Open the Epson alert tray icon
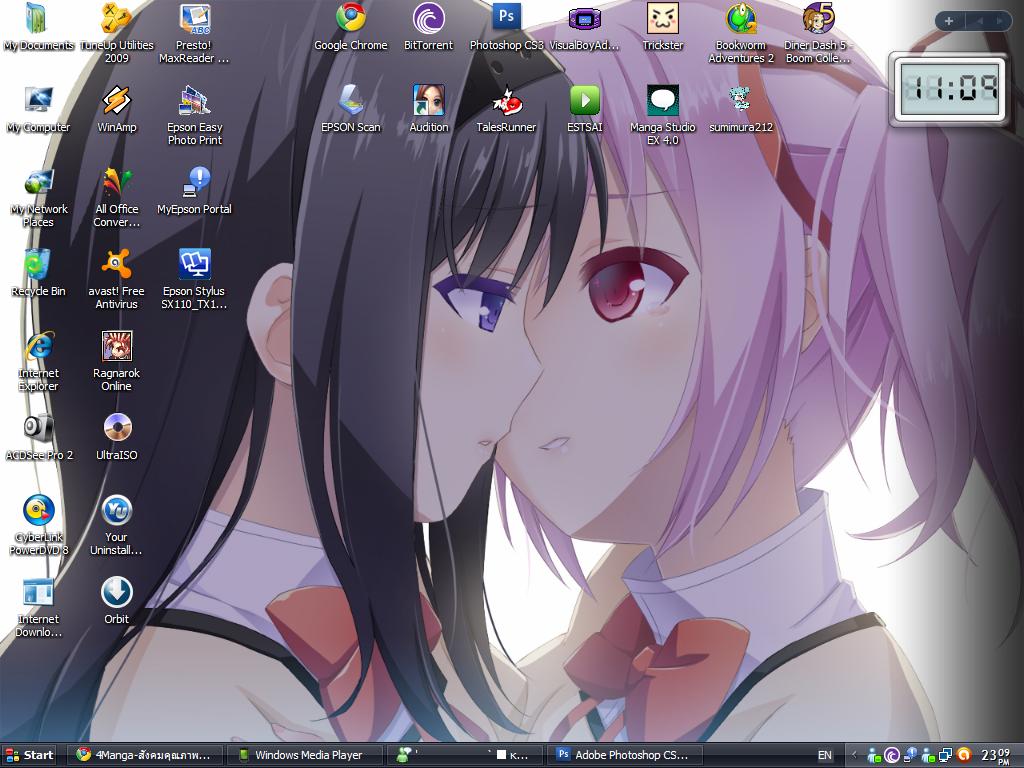The image size is (1024, 768). tap(910, 754)
